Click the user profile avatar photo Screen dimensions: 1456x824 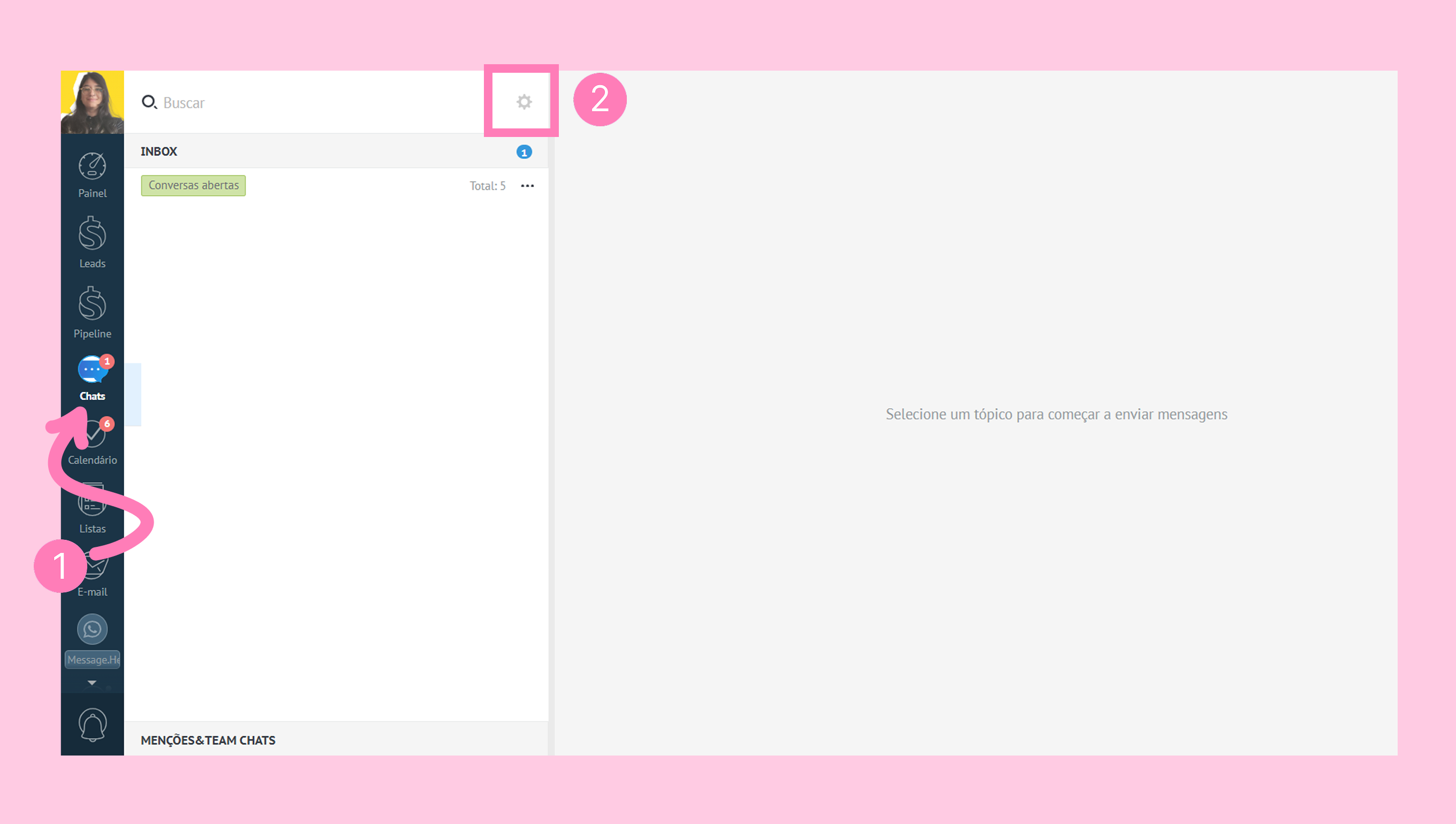click(92, 102)
